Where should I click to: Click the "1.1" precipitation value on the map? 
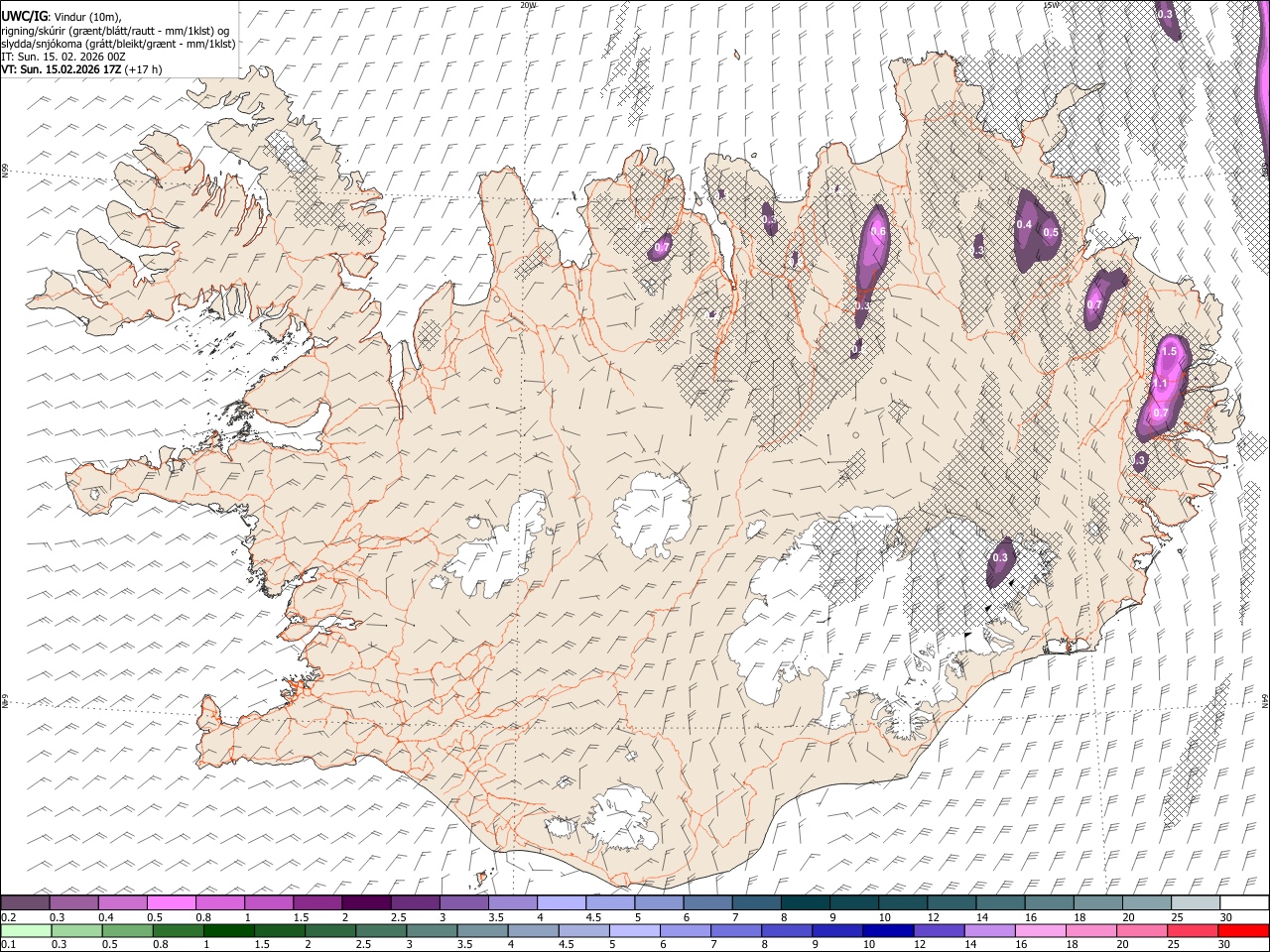click(1160, 384)
